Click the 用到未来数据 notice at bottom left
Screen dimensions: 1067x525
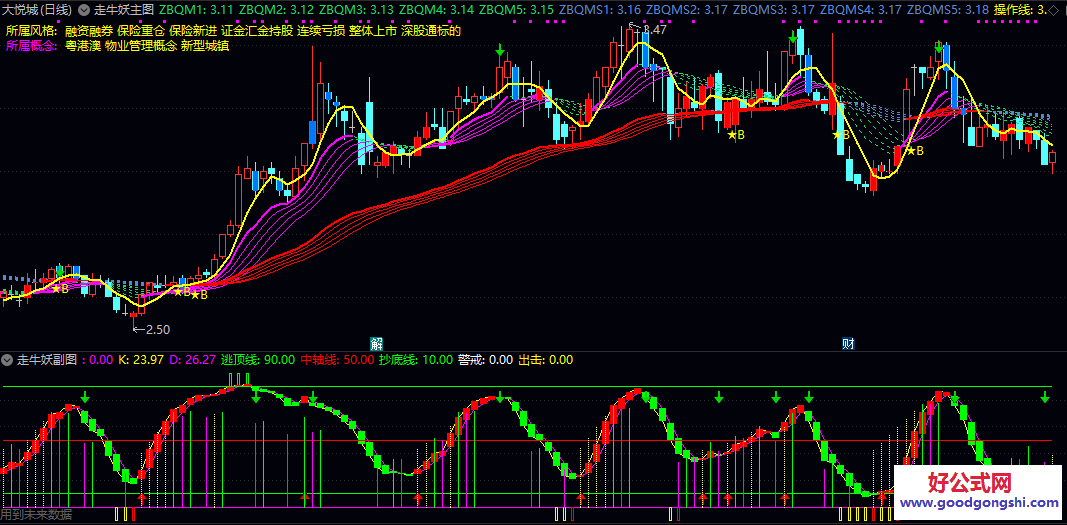point(37,515)
